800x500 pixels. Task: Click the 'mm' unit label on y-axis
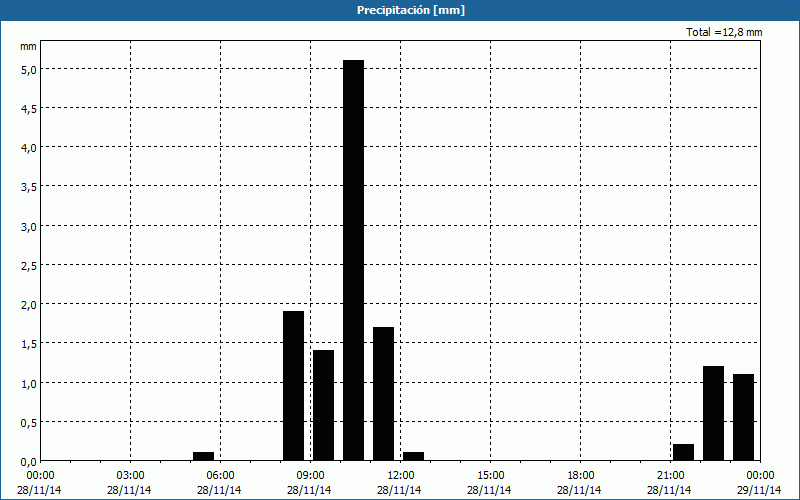[28, 47]
